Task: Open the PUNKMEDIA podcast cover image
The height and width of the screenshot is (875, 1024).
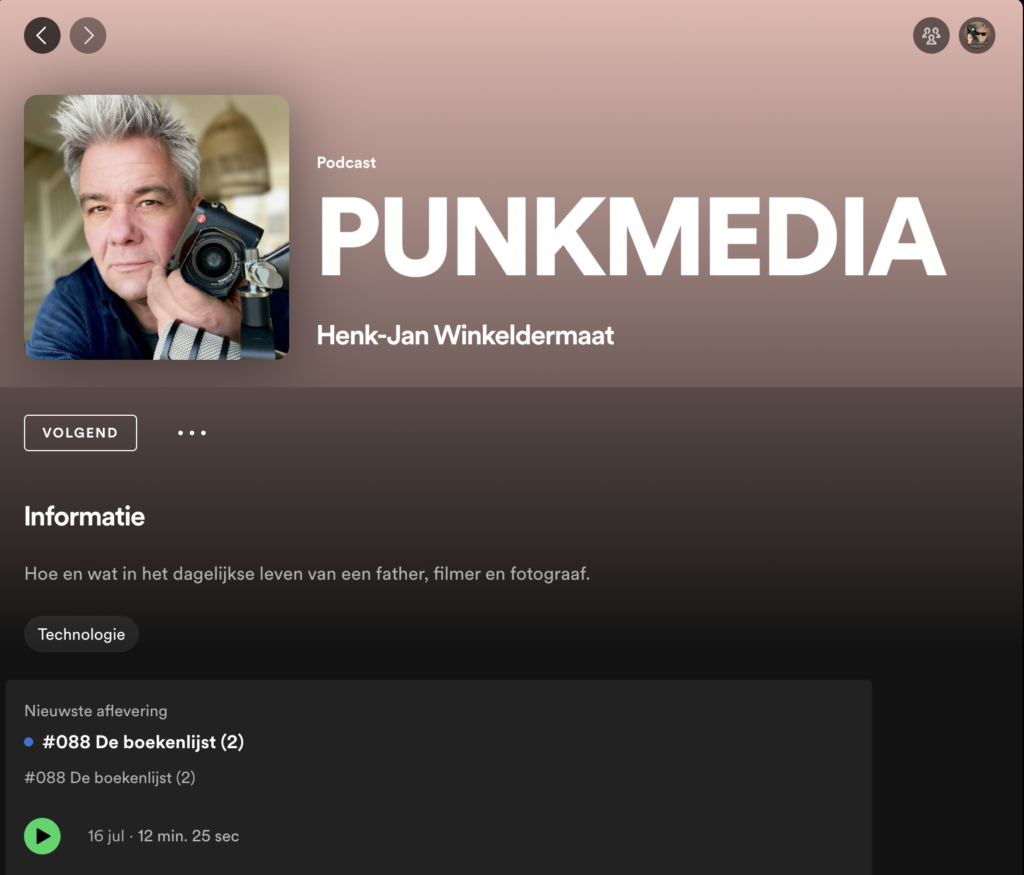Action: point(157,227)
